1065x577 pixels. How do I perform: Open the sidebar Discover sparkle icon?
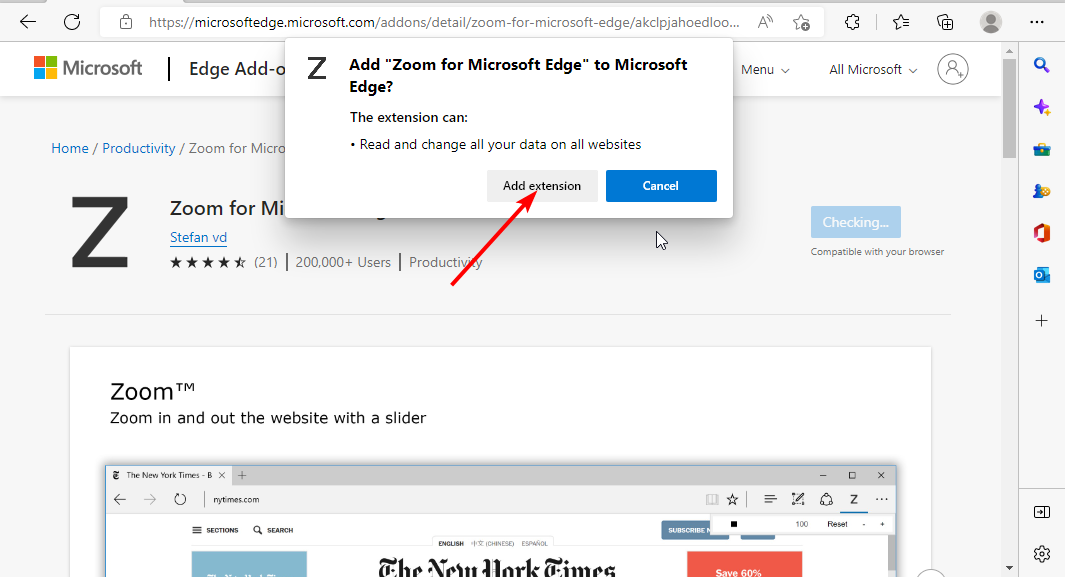click(x=1042, y=107)
